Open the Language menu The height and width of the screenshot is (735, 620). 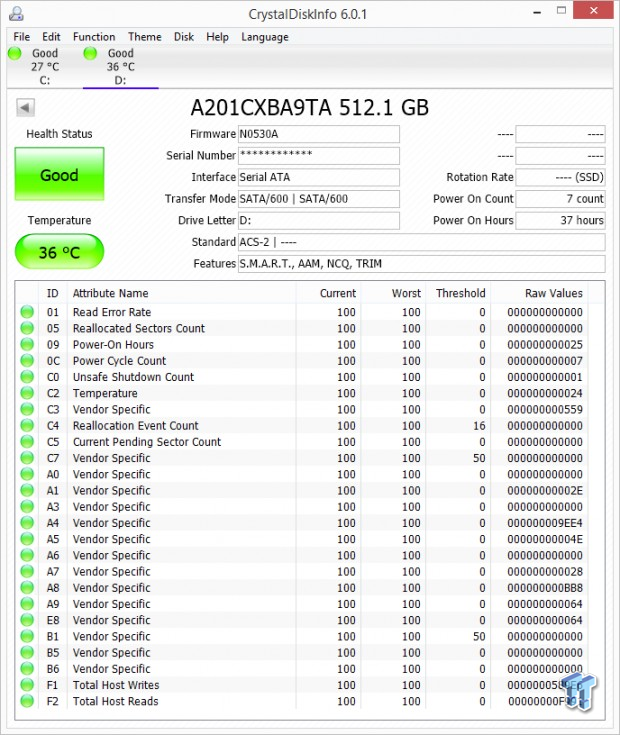265,37
